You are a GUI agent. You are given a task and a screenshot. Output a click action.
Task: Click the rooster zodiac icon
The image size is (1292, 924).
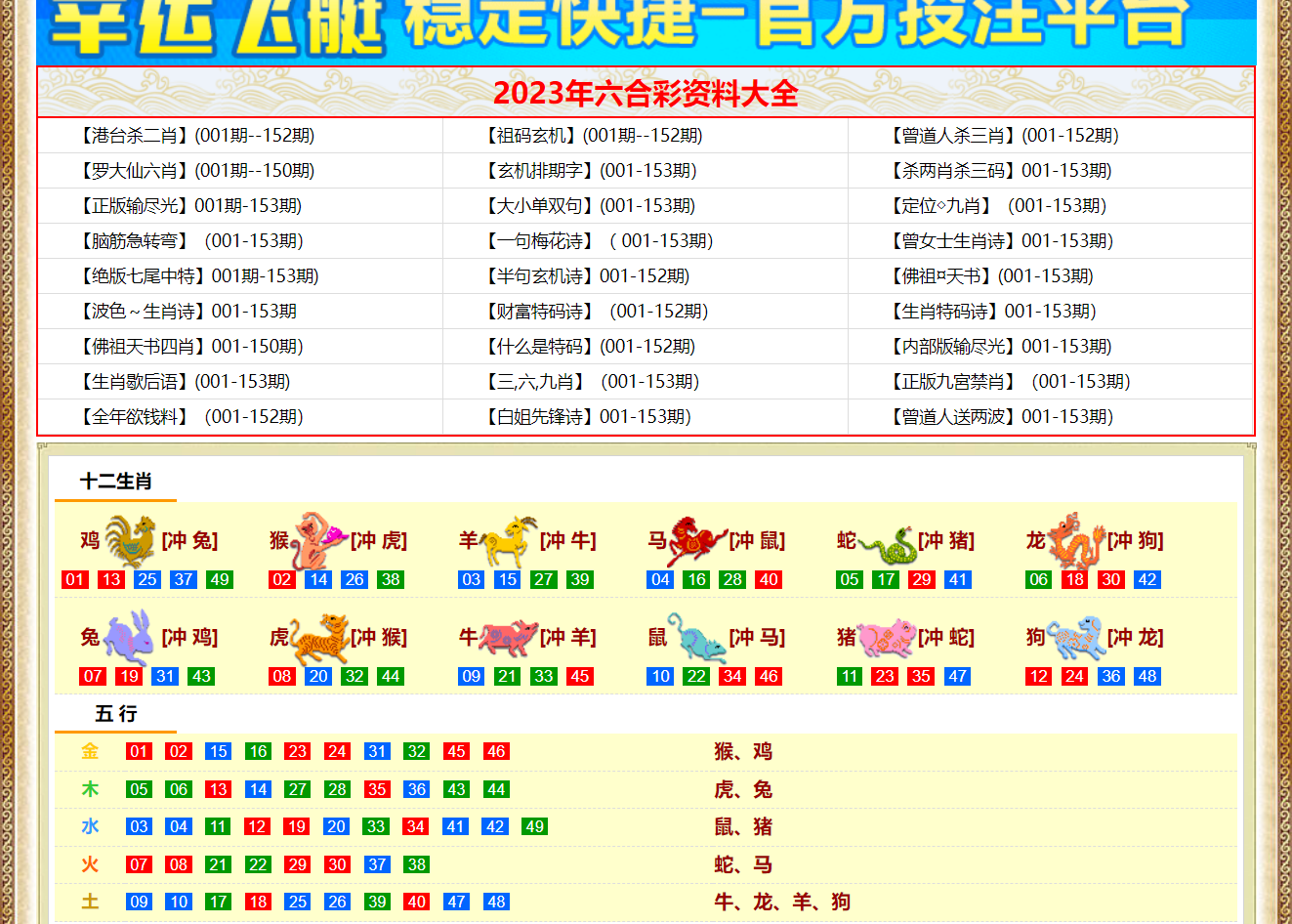coord(130,541)
